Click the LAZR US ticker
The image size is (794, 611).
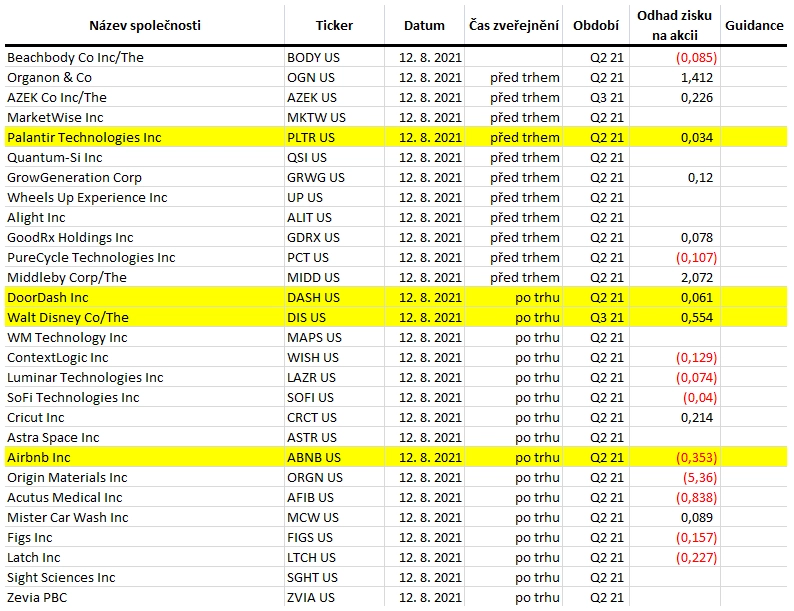click(x=311, y=378)
